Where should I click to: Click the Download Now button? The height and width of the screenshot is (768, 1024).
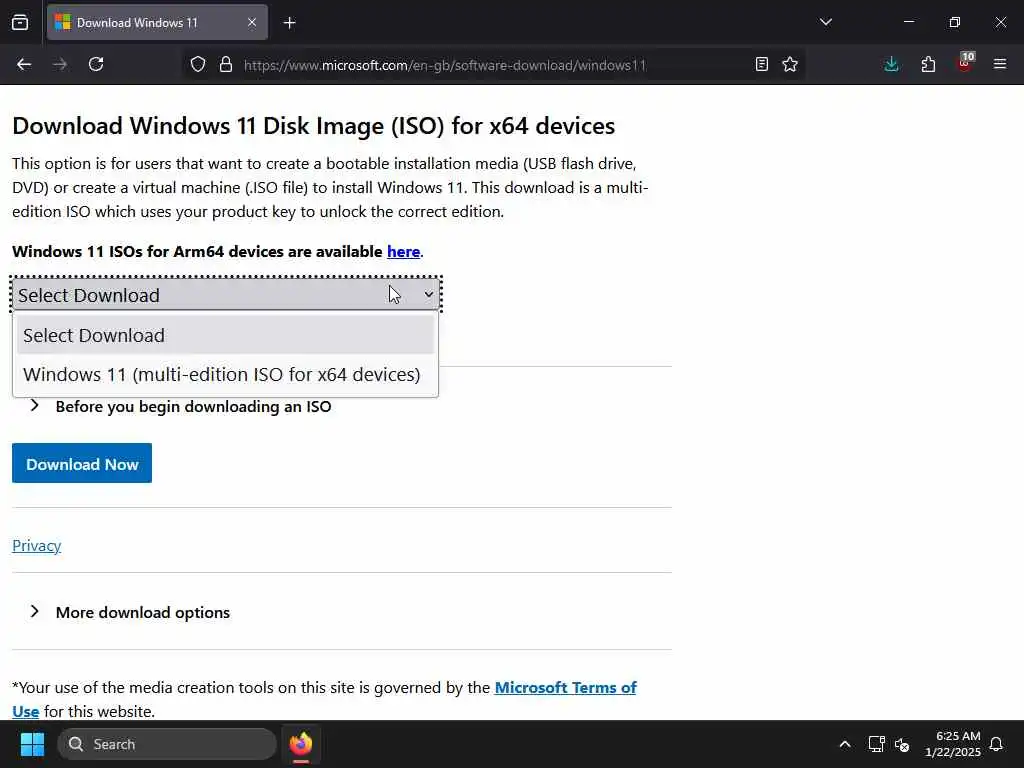click(82, 464)
